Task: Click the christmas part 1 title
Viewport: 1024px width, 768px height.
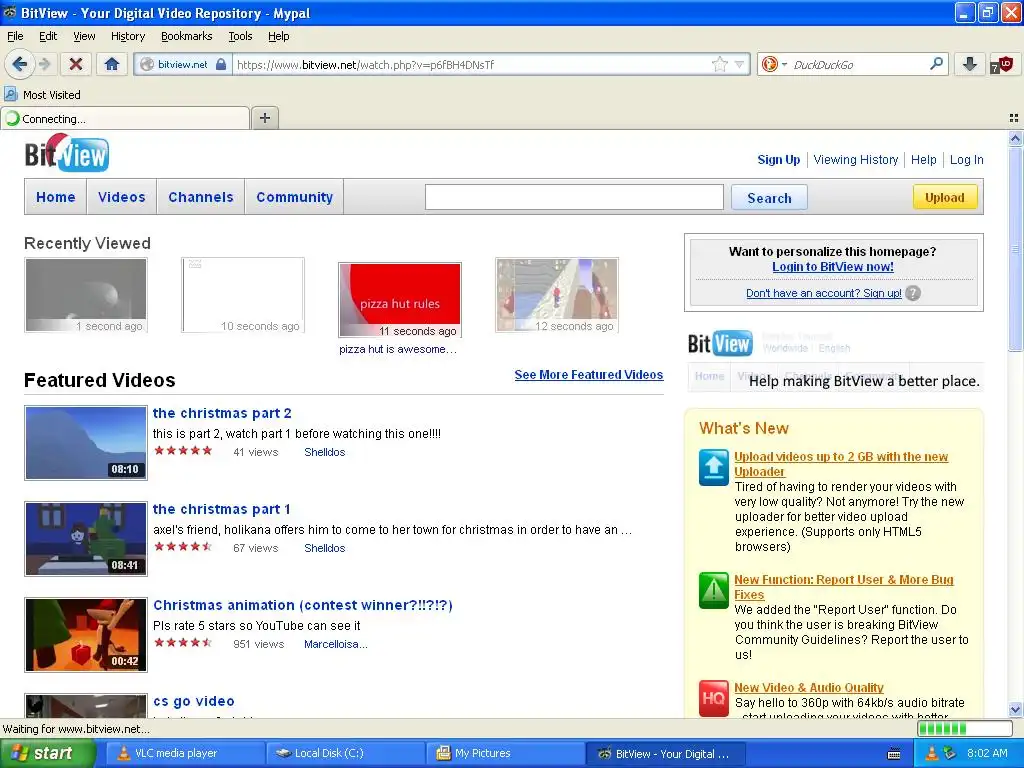Action: (221, 509)
